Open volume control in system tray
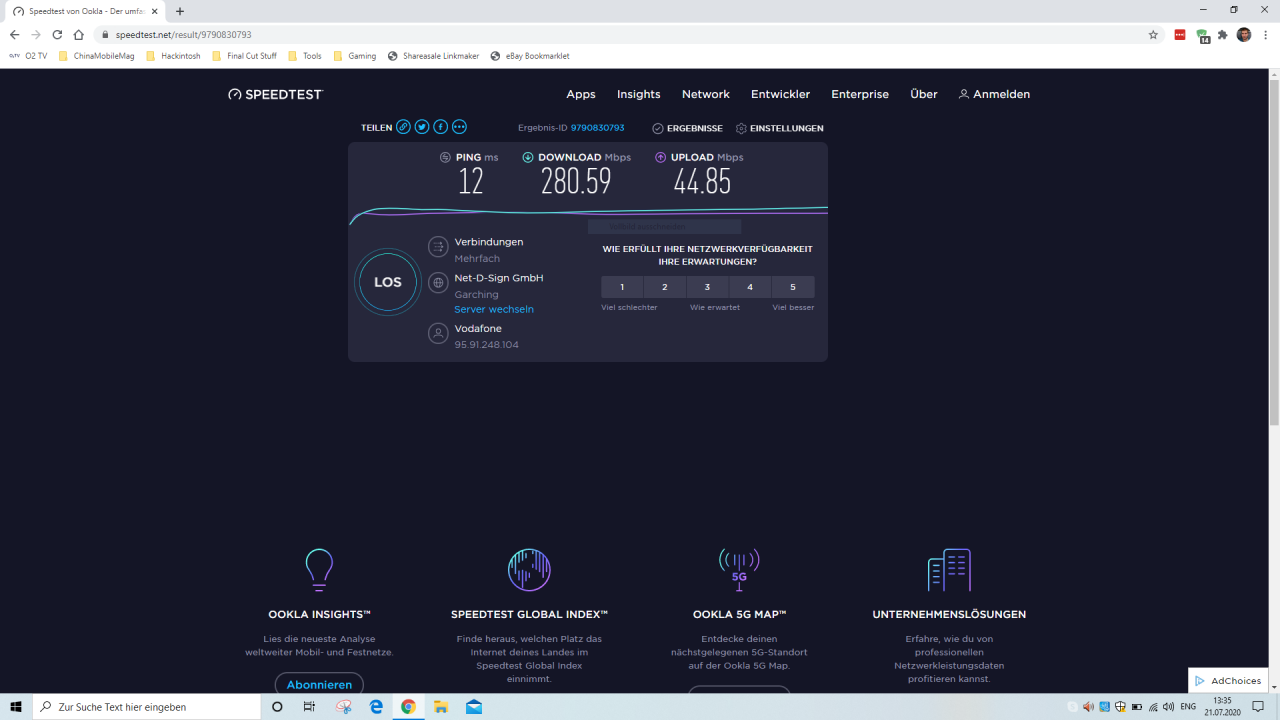This screenshot has height=720, width=1280. click(x=1168, y=707)
